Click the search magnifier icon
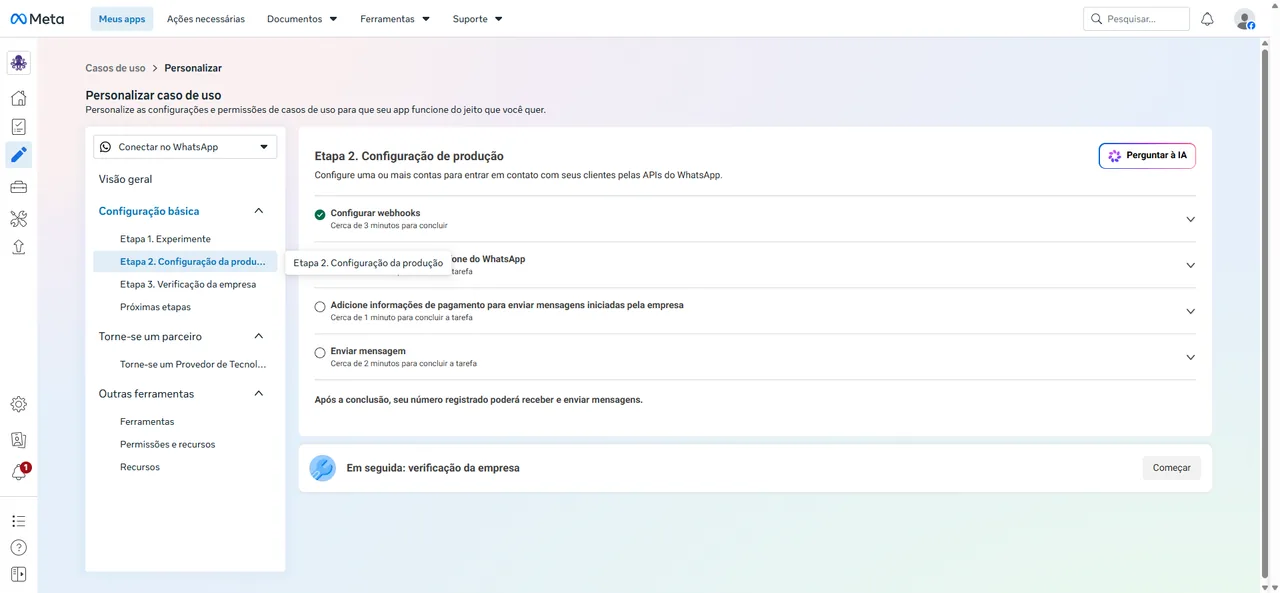 coord(1097,19)
